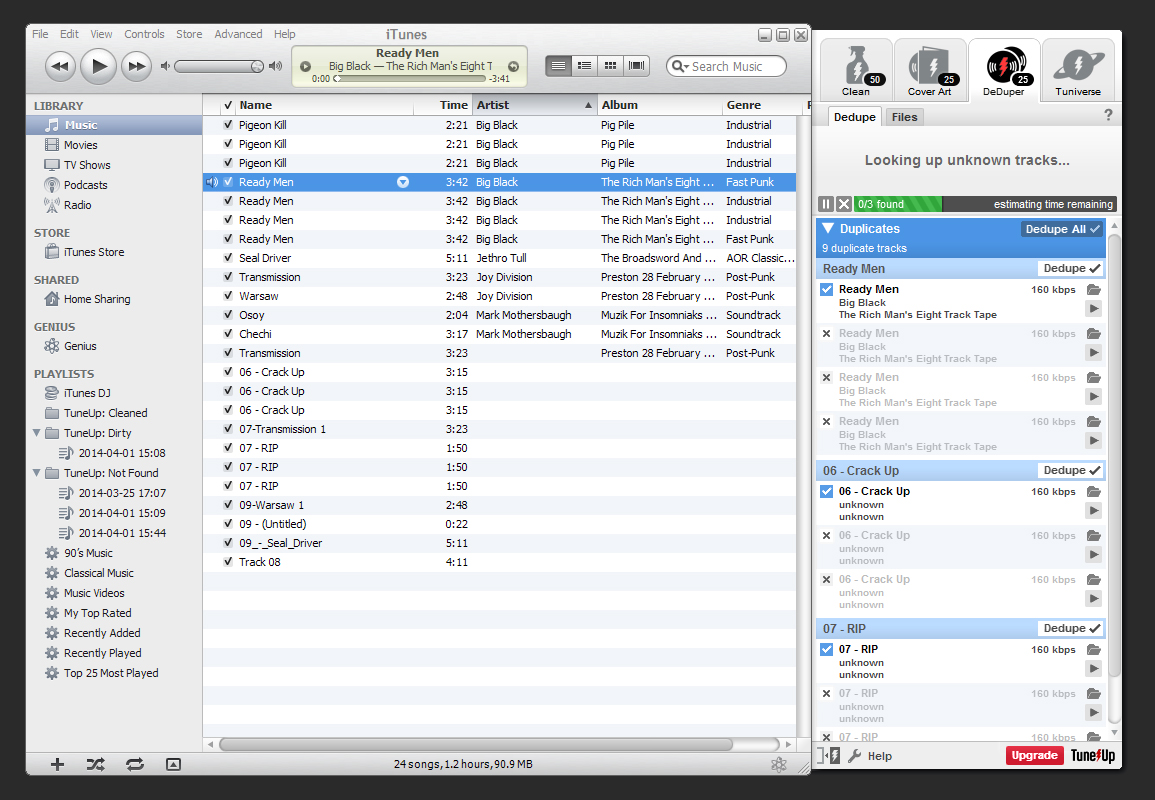The width and height of the screenshot is (1155, 800).
Task: Uncheck the Seal Driver track checkbox
Action: tap(228, 258)
